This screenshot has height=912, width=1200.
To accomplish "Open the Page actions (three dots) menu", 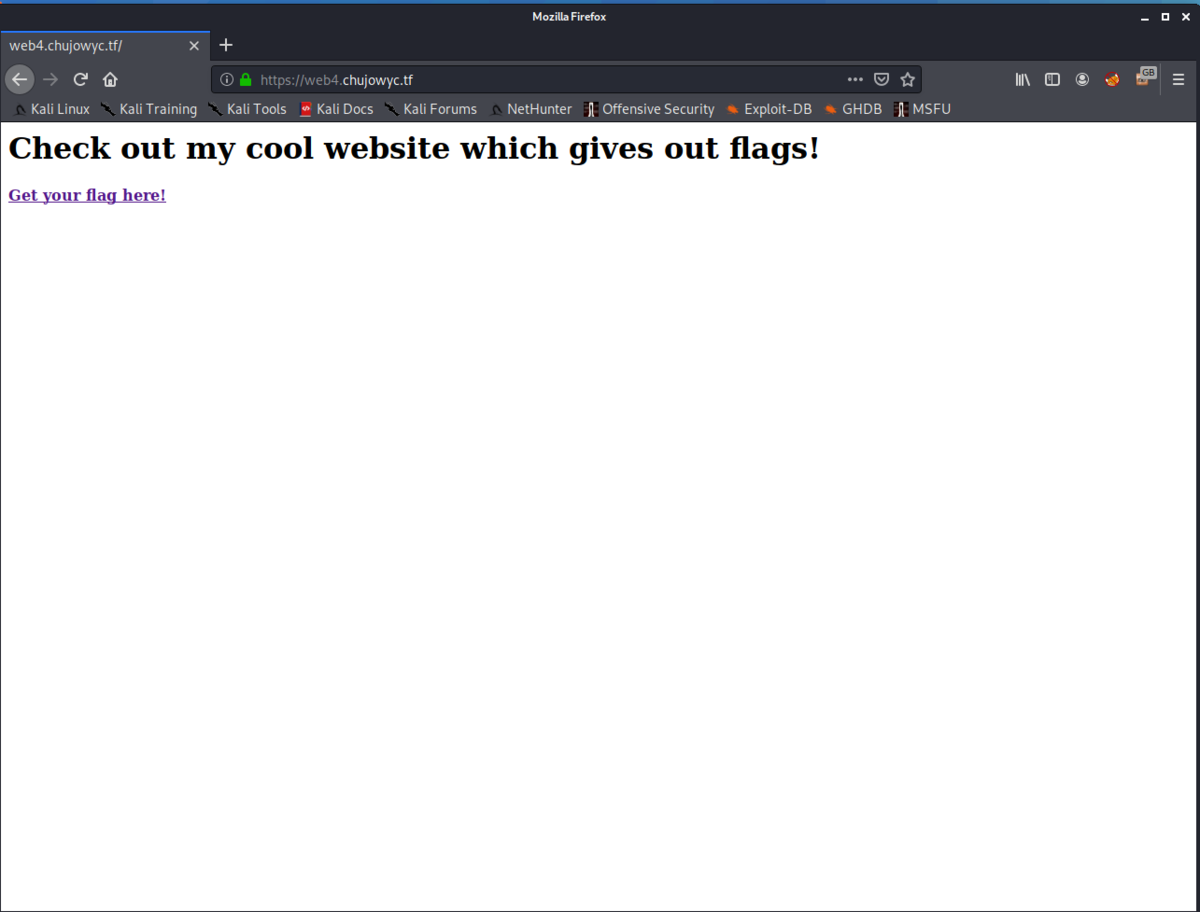I will pyautogui.click(x=855, y=79).
